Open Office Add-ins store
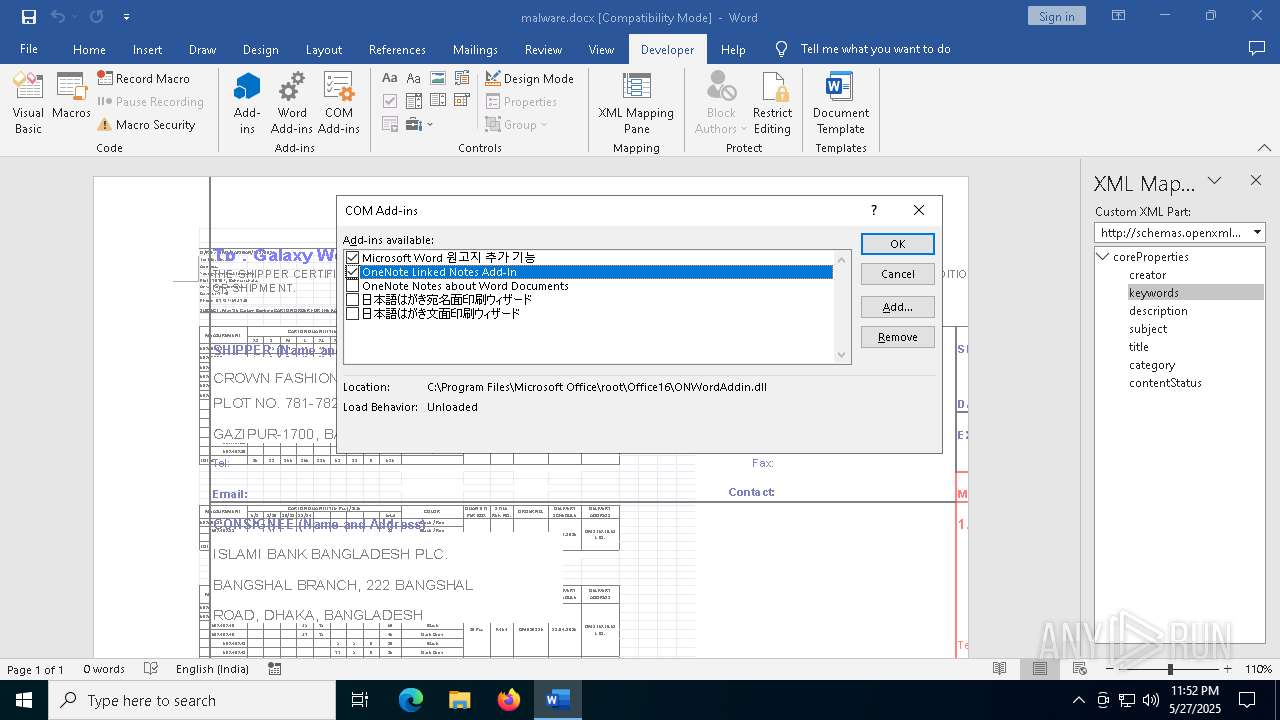The height and width of the screenshot is (720, 1280). (247, 104)
